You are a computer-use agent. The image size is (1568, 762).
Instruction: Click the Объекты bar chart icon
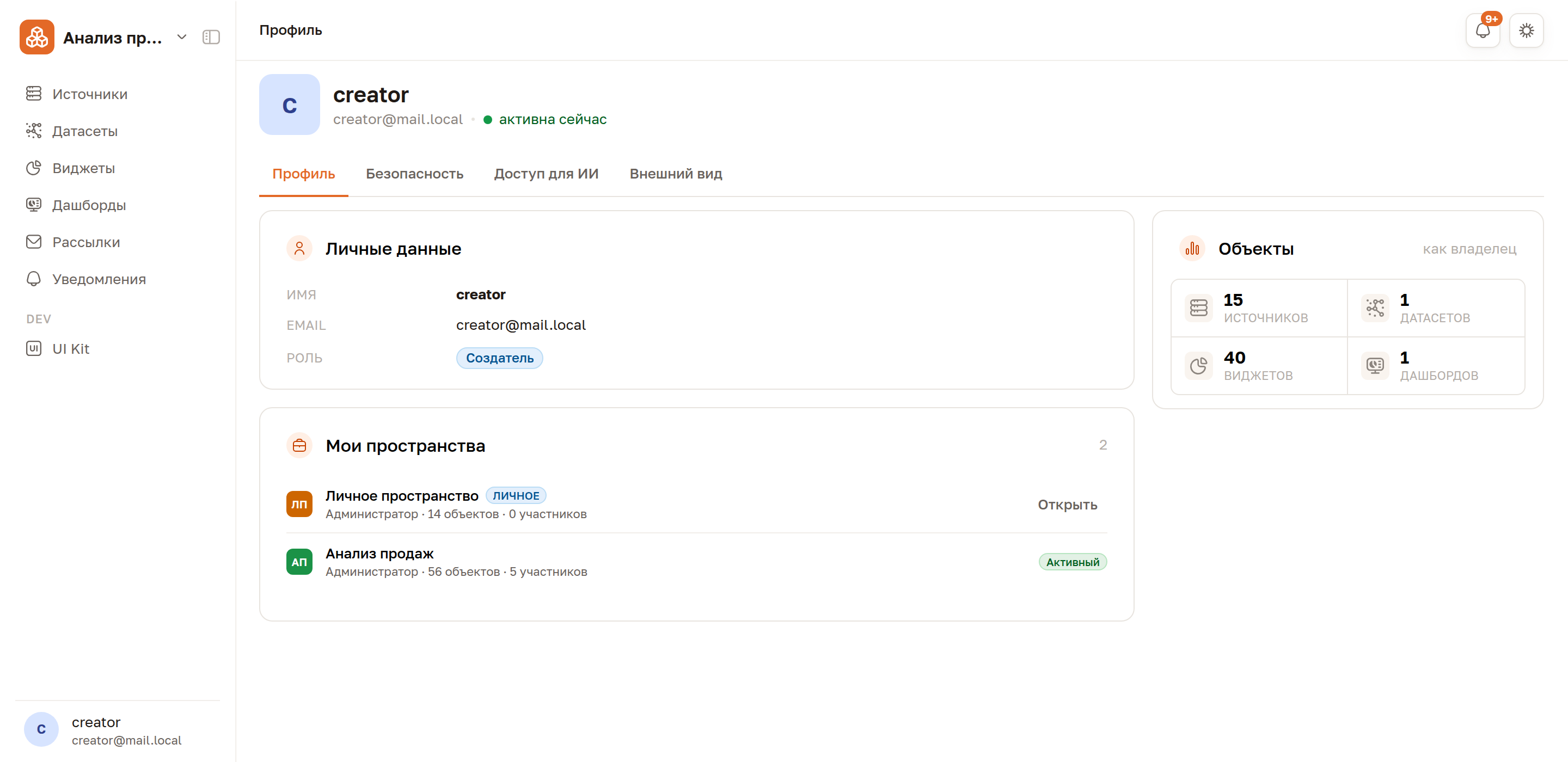point(1192,248)
